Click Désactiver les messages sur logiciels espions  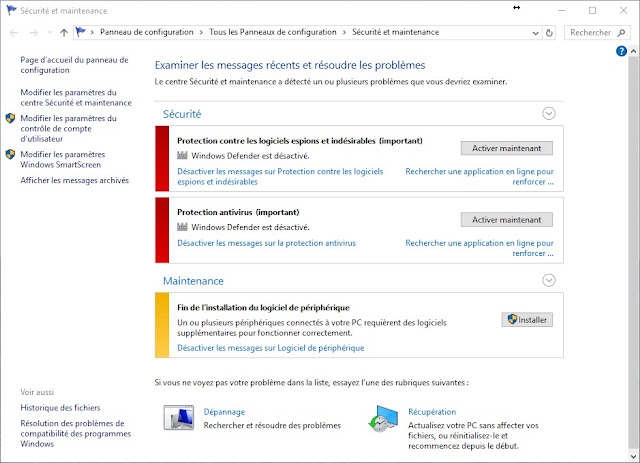click(x=280, y=176)
